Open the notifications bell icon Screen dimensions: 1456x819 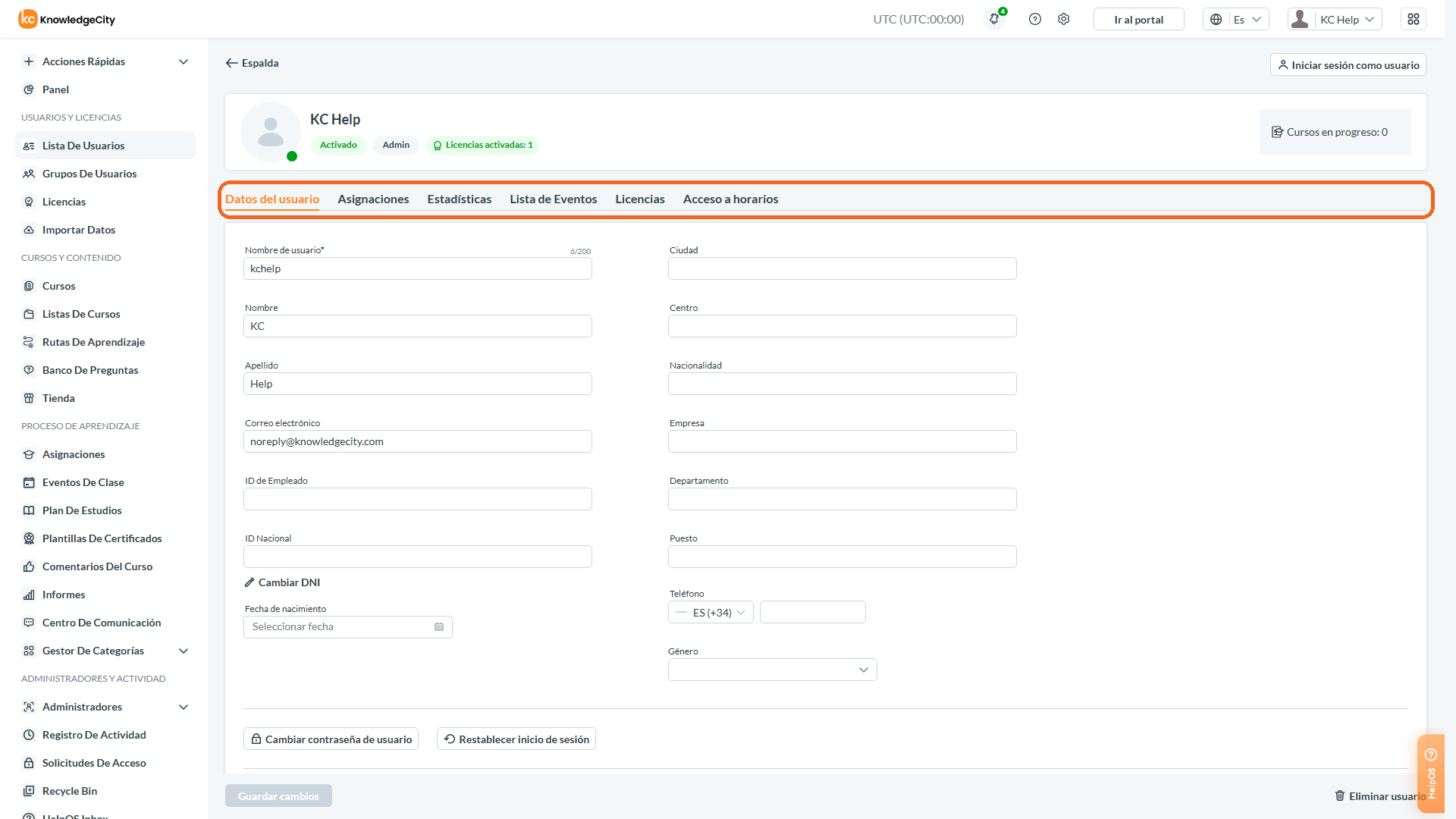click(x=994, y=19)
